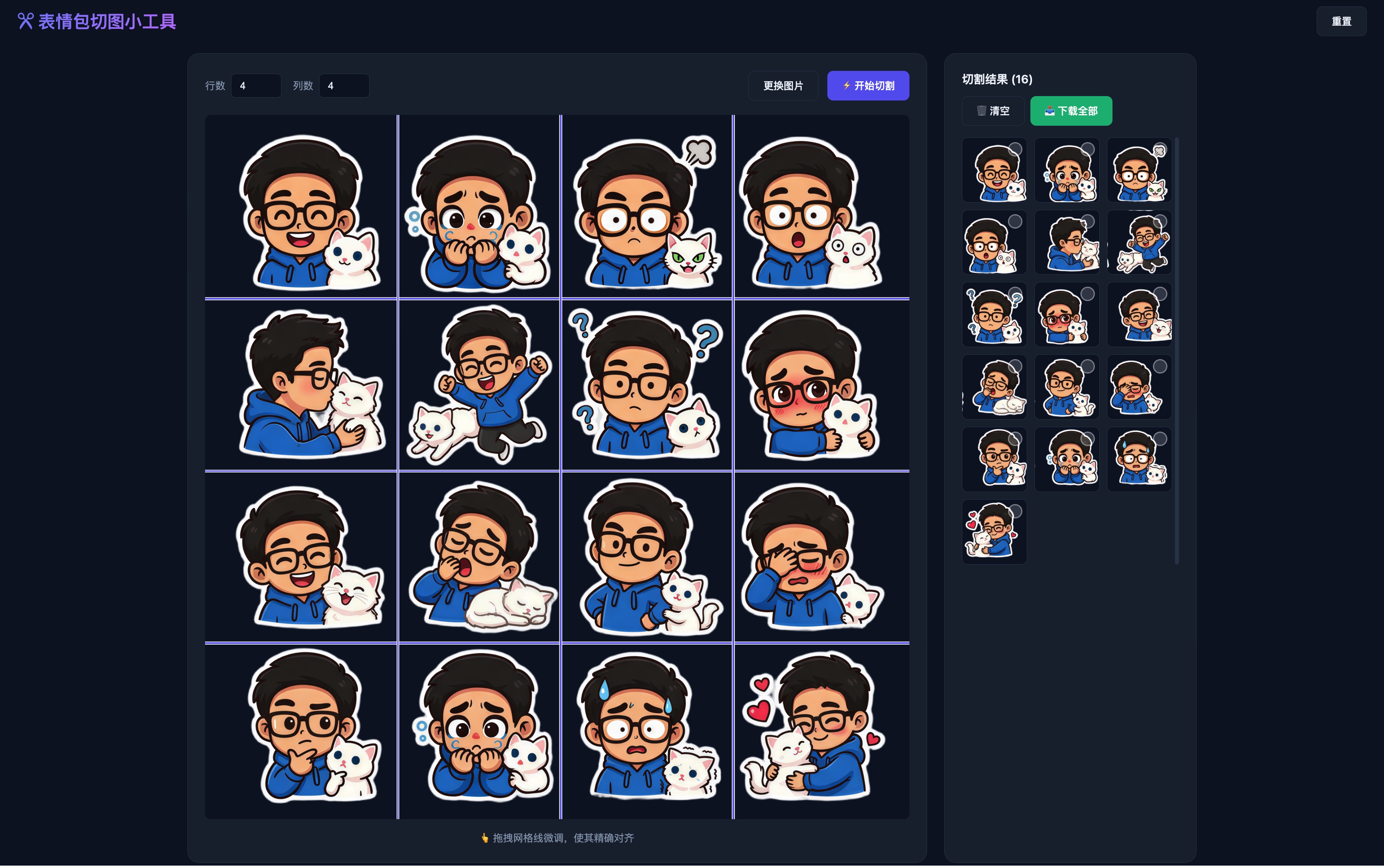1384x868 pixels.
Task: Click the lightning icon on 开始切割 button
Action: click(x=847, y=85)
